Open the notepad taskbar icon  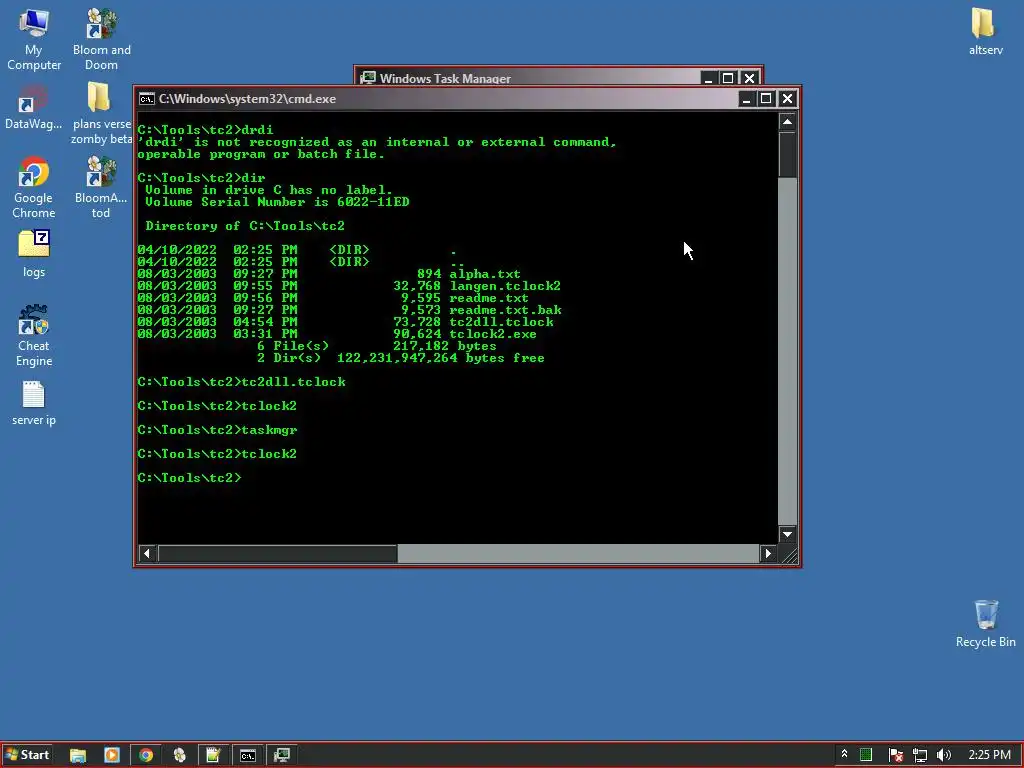(x=213, y=755)
